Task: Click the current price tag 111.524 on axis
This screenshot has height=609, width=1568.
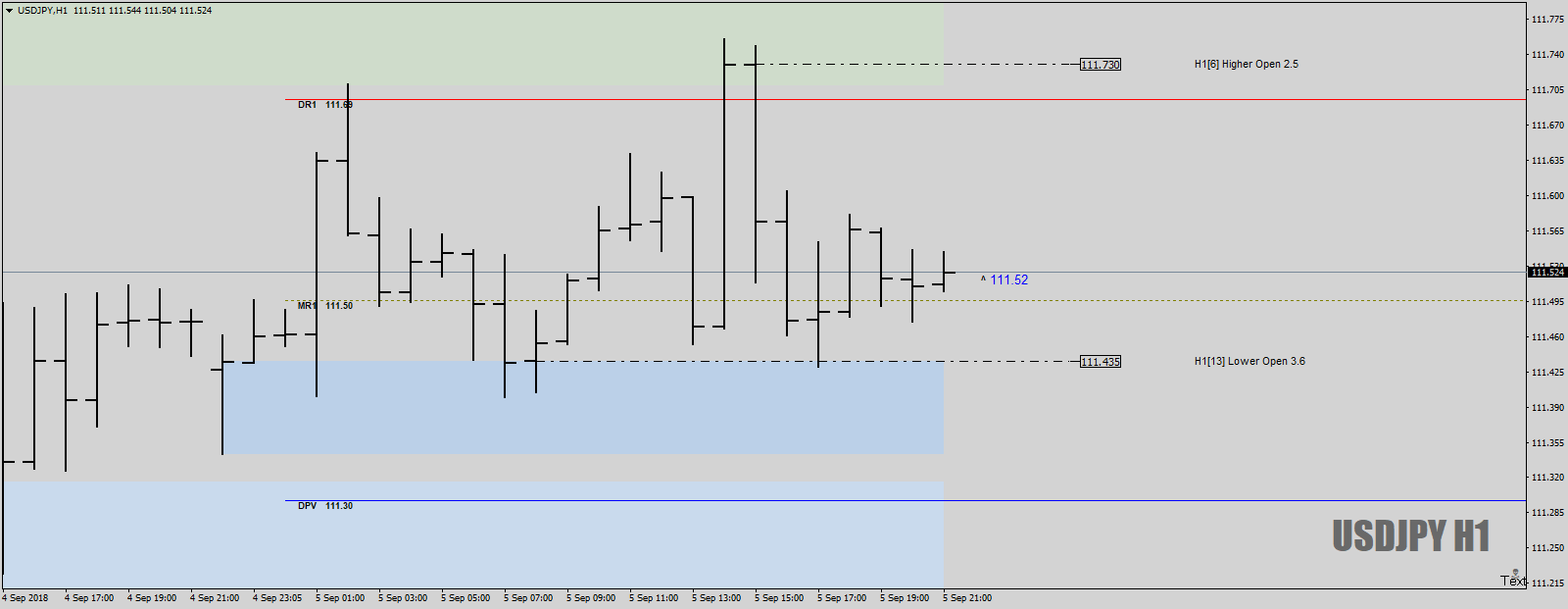Action: tap(1547, 272)
